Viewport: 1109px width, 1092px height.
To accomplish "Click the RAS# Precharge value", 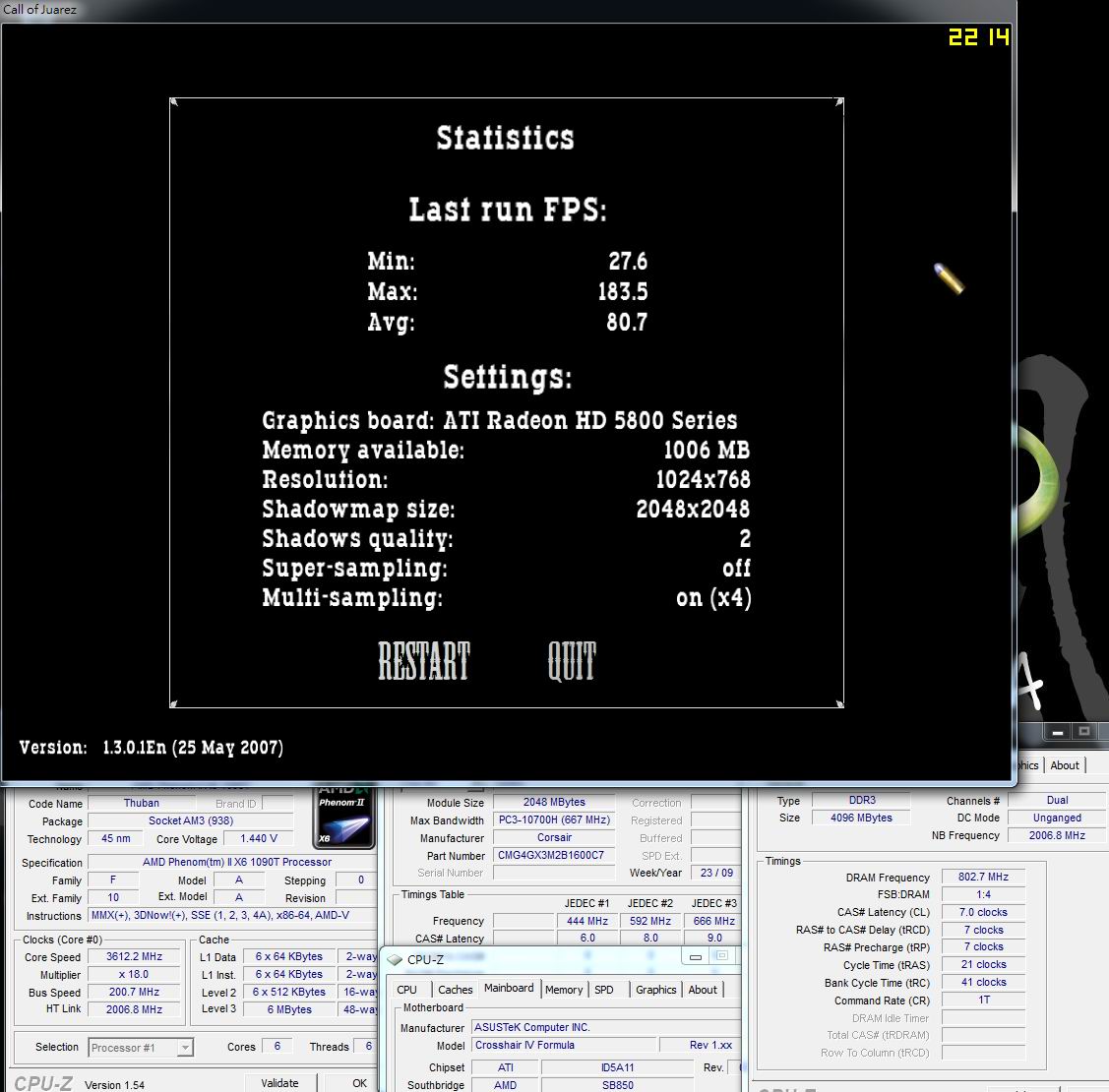I will point(983,947).
